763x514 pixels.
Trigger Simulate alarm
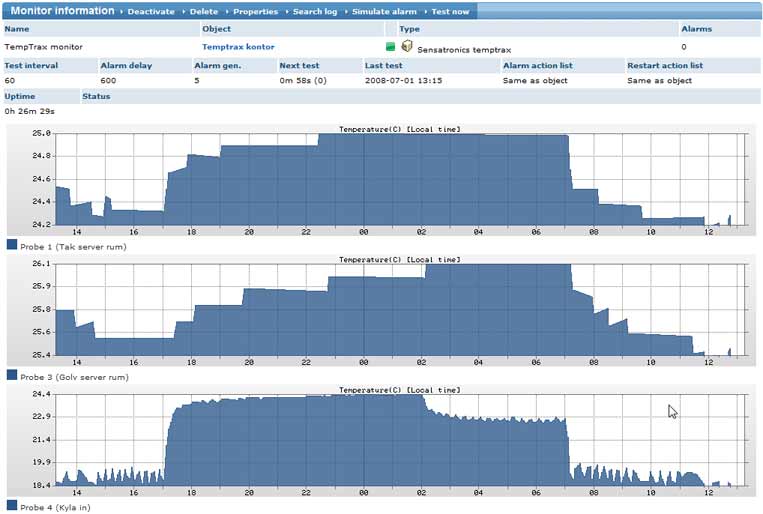pos(384,11)
